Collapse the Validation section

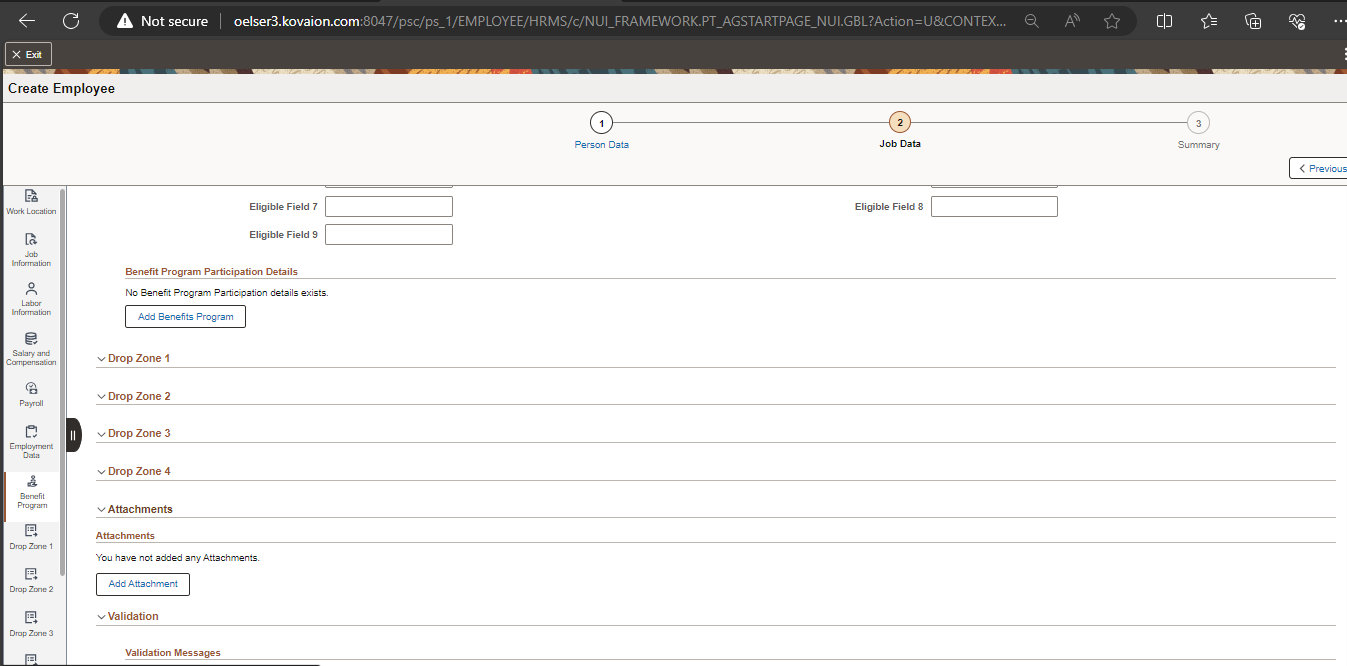[x=101, y=616]
